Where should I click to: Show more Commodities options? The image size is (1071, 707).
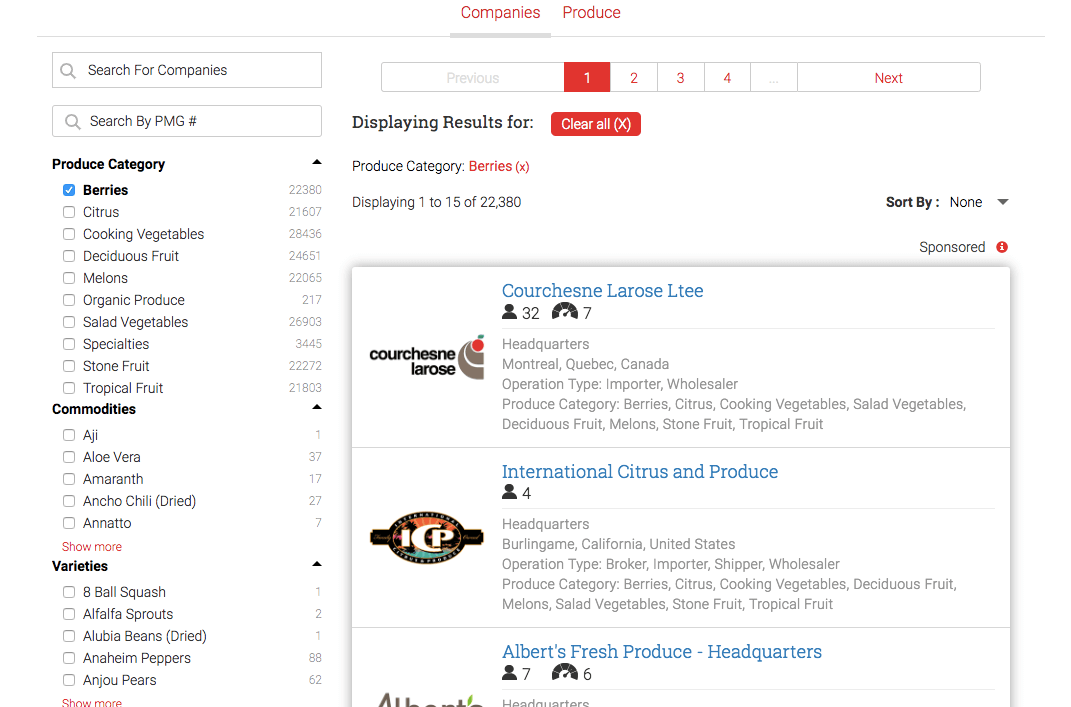point(92,547)
